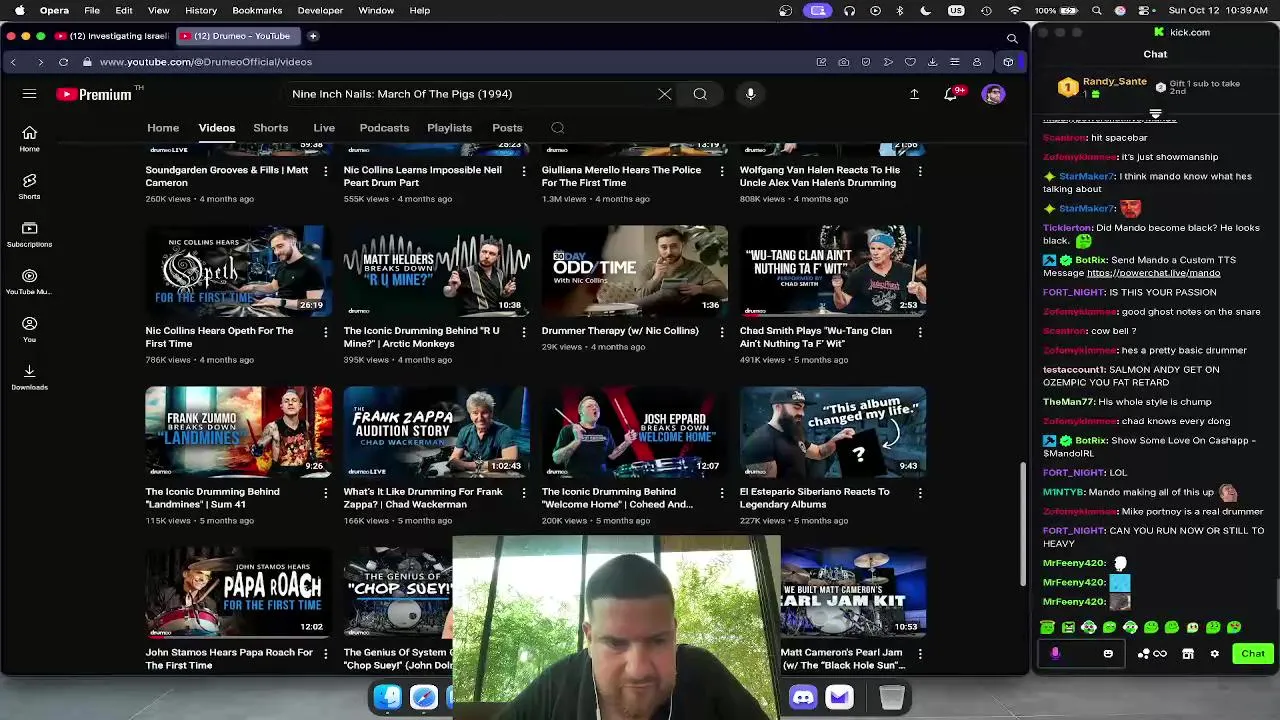Open Opera downloads from address bar
The image size is (1280, 720).
pos(932,62)
